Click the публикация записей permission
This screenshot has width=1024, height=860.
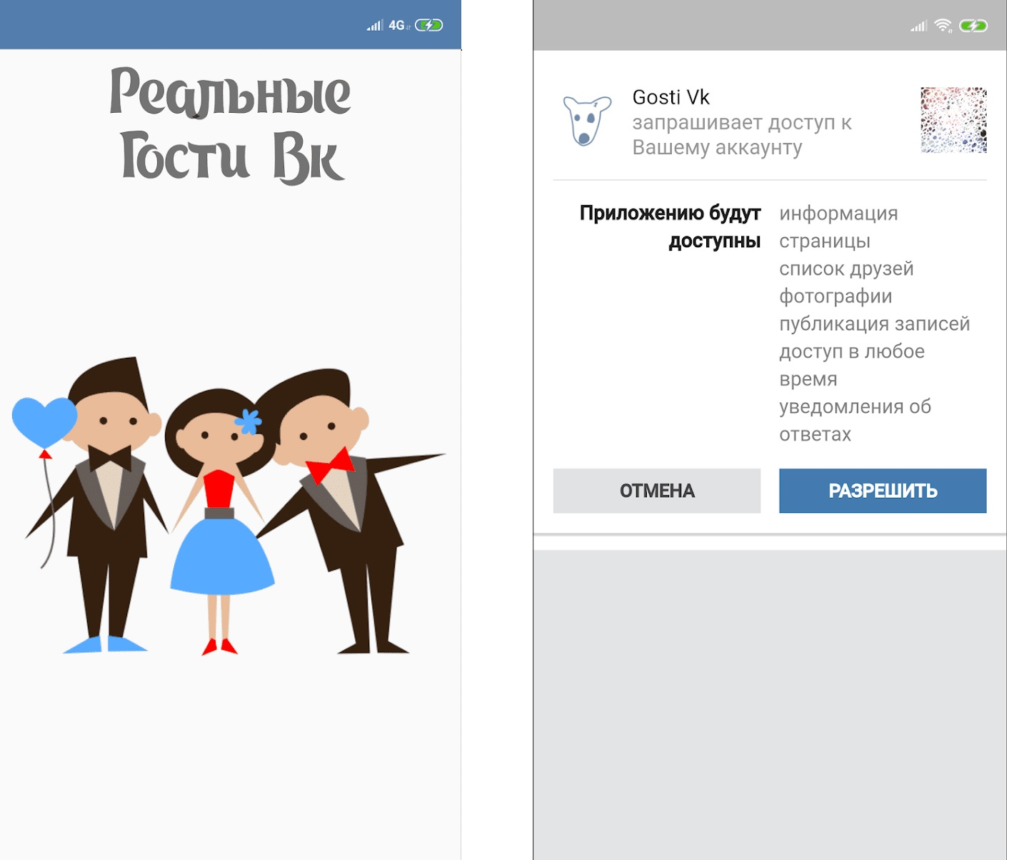click(x=874, y=324)
